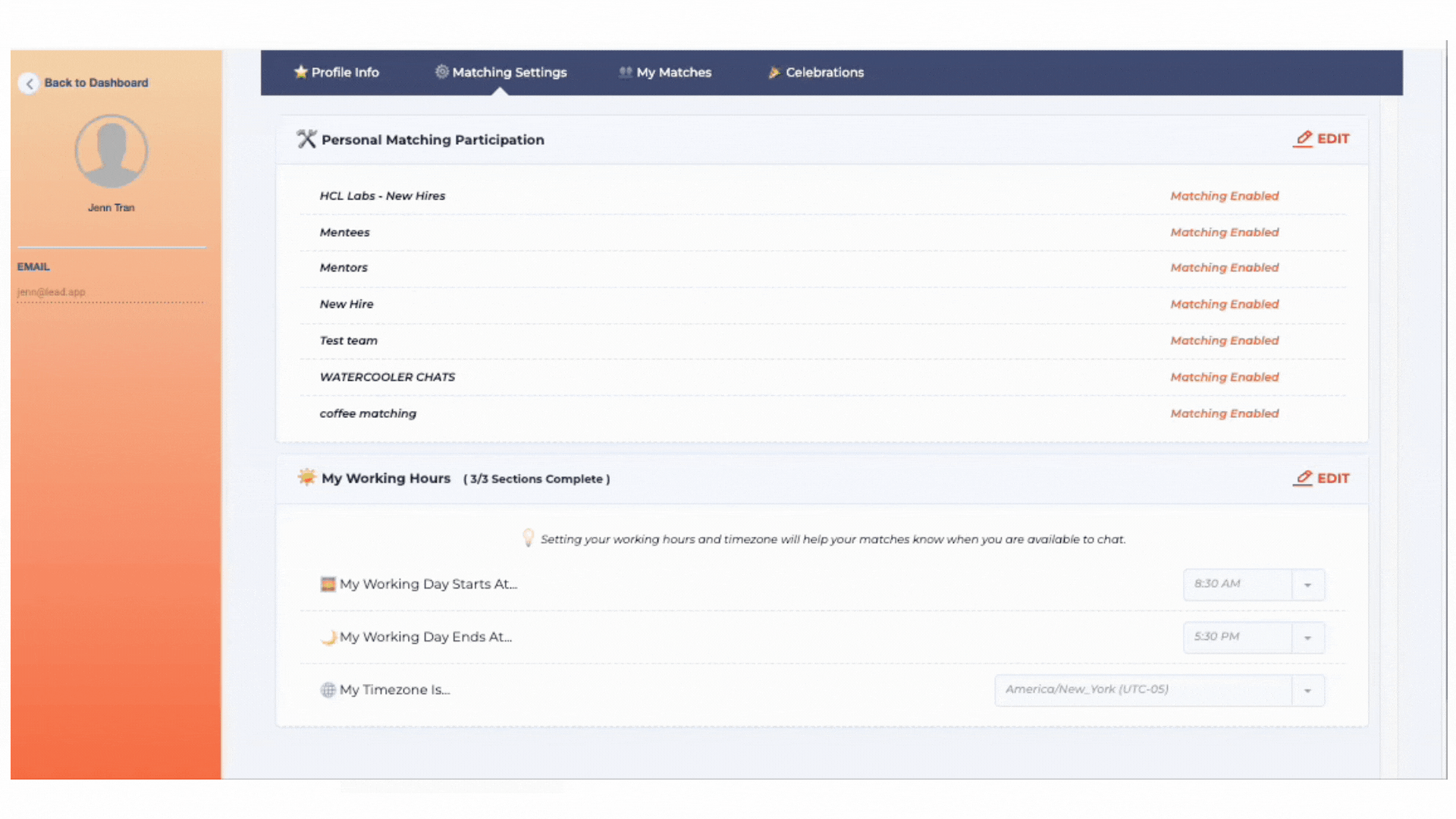Expand the America/New_York timezone dropdown
This screenshot has width=1456, height=819.
[x=1307, y=691]
